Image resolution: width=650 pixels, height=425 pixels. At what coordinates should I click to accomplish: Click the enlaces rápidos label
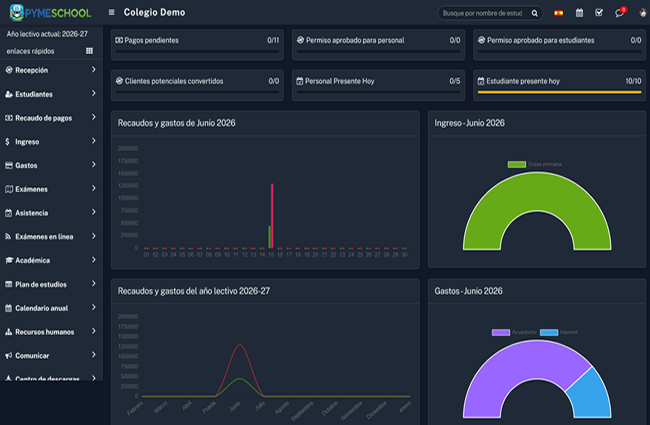tap(30, 51)
